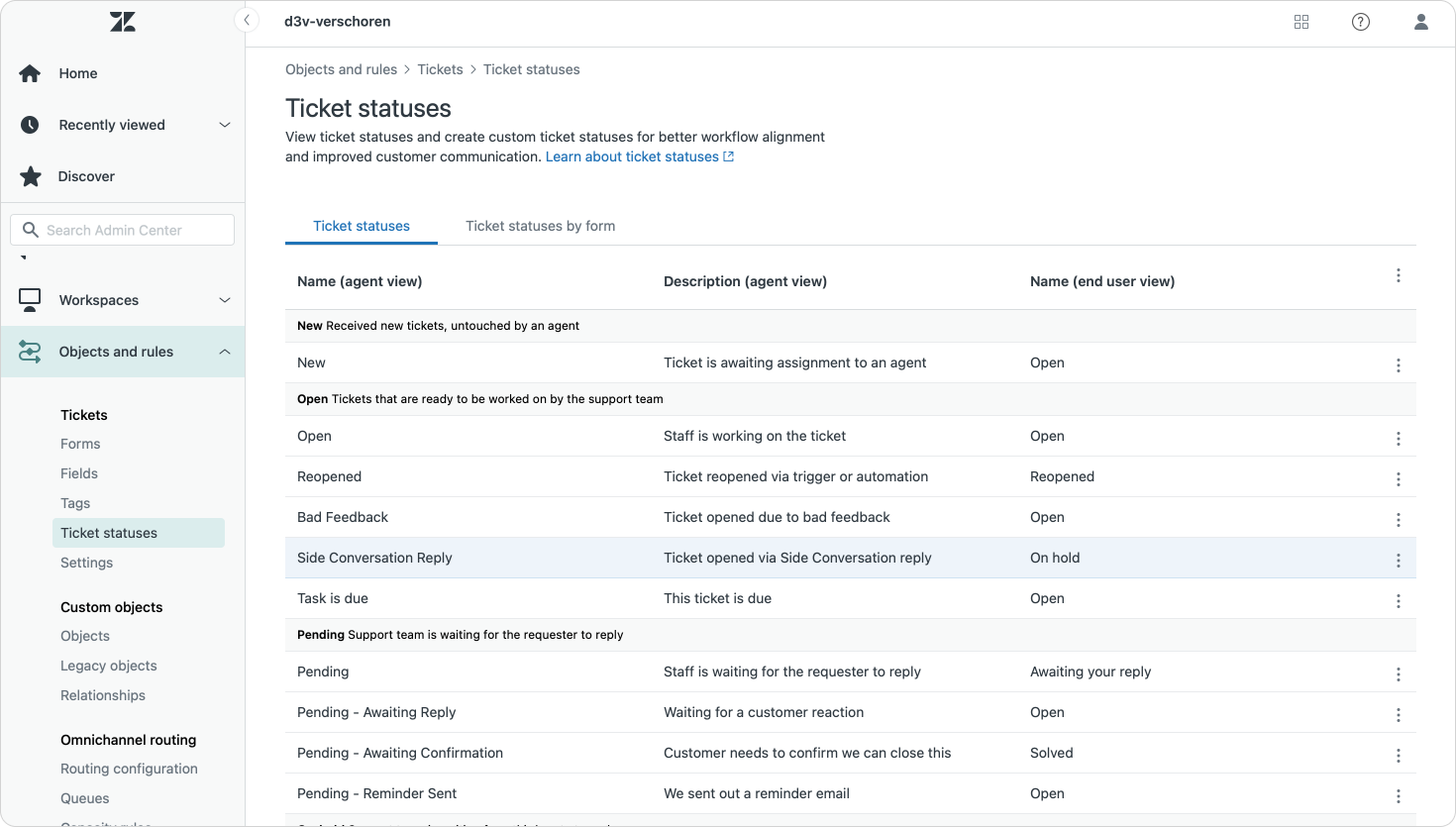Click the Search Admin Center field
This screenshot has height=827, width=1456.
(123, 230)
